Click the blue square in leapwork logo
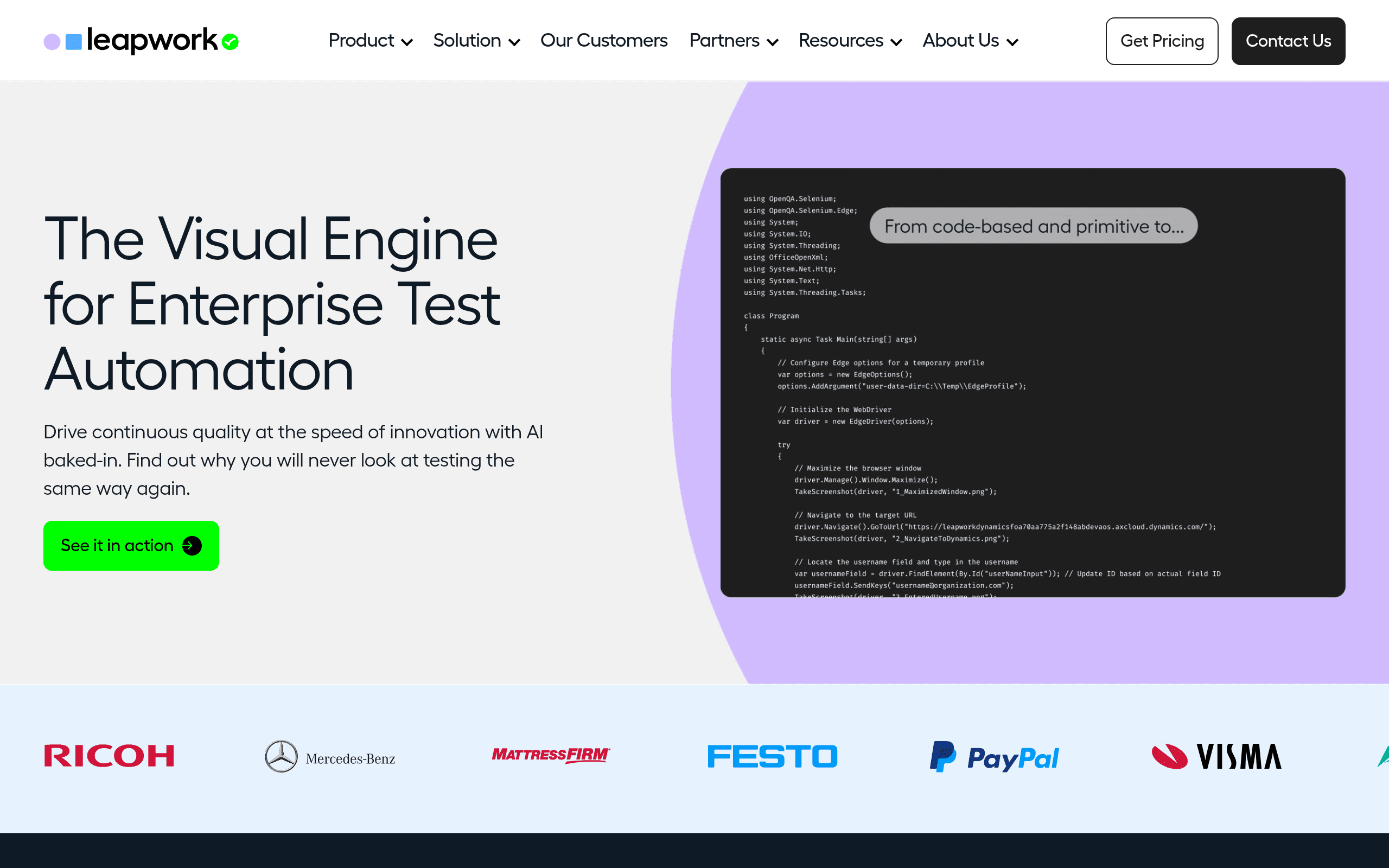 [x=74, y=42]
